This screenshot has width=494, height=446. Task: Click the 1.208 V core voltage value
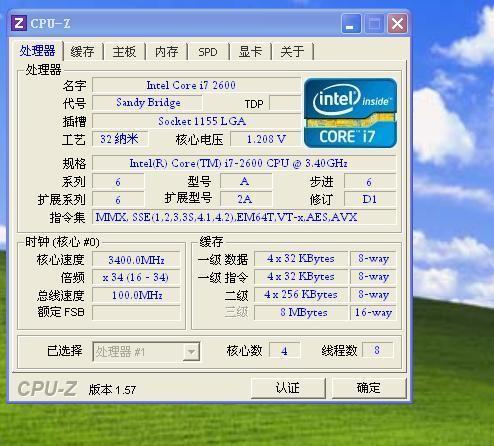[x=266, y=139]
